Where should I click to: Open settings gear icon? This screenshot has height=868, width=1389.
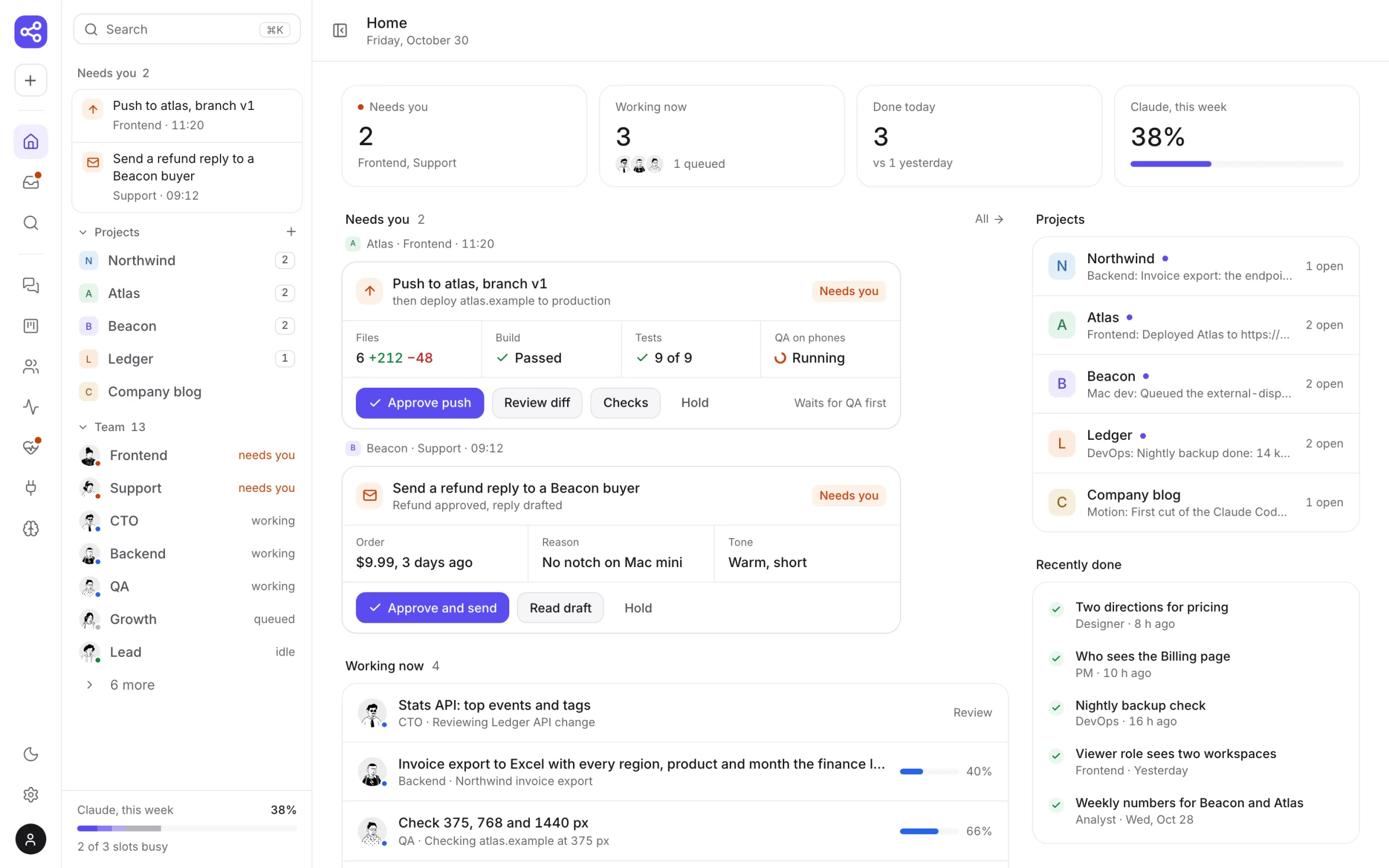click(x=31, y=795)
